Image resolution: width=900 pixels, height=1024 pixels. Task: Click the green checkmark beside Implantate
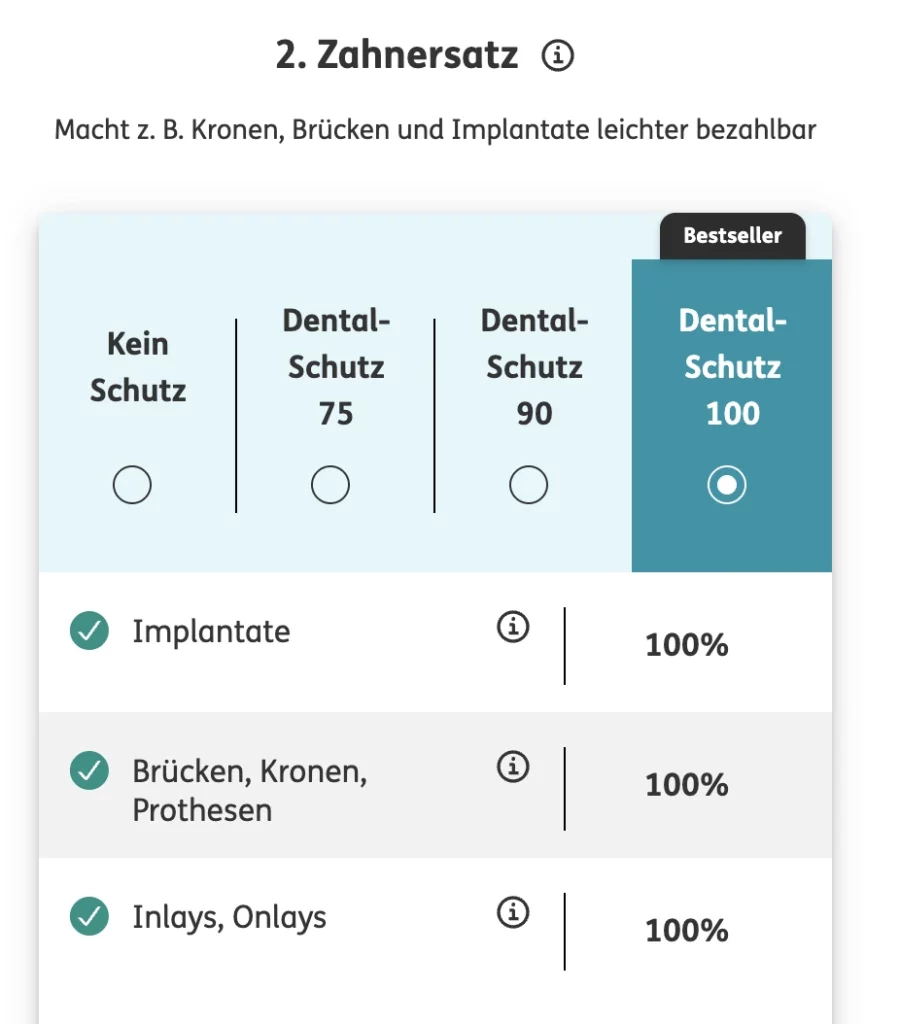[89, 631]
